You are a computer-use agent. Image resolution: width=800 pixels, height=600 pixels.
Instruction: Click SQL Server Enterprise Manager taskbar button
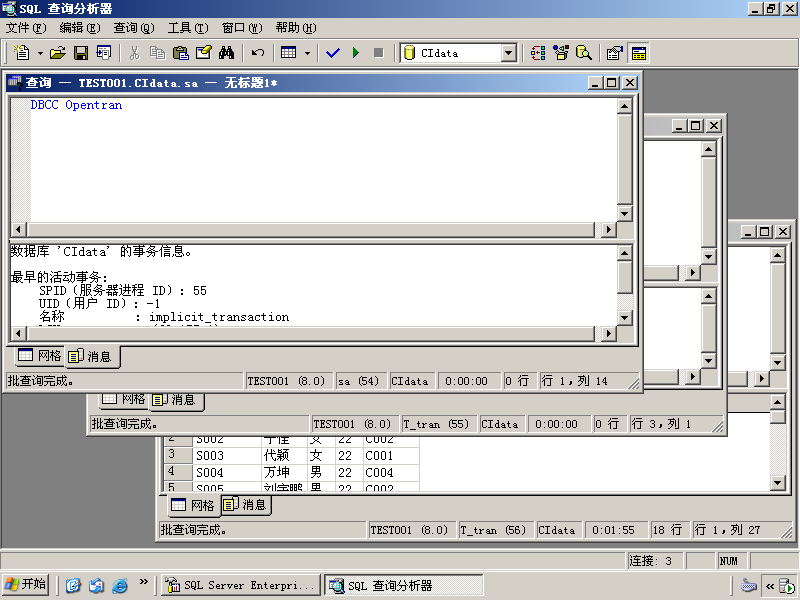241,585
